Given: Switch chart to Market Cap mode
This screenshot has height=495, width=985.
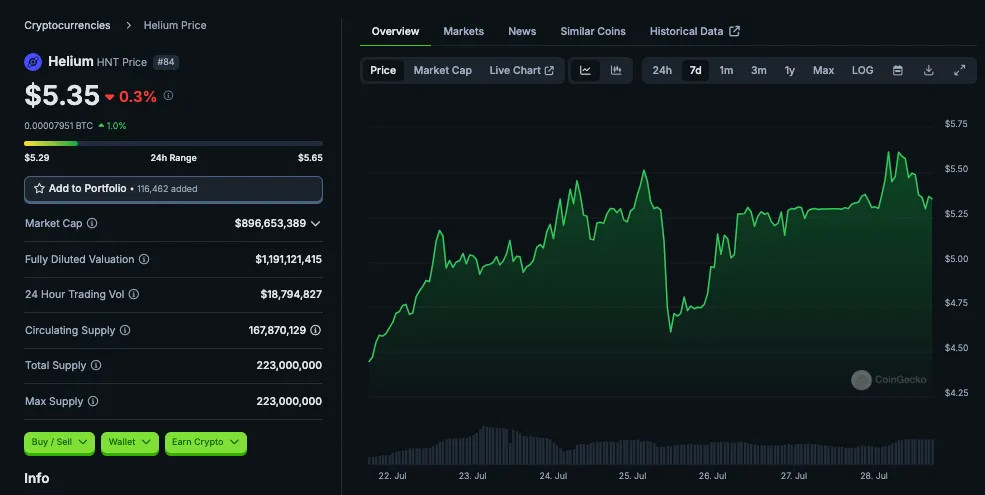Looking at the screenshot, I should (x=443, y=70).
